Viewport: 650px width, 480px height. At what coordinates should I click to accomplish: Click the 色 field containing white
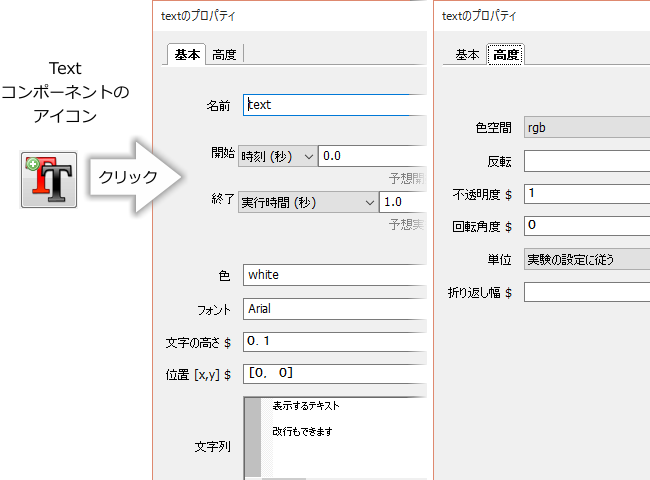[x=335, y=275]
